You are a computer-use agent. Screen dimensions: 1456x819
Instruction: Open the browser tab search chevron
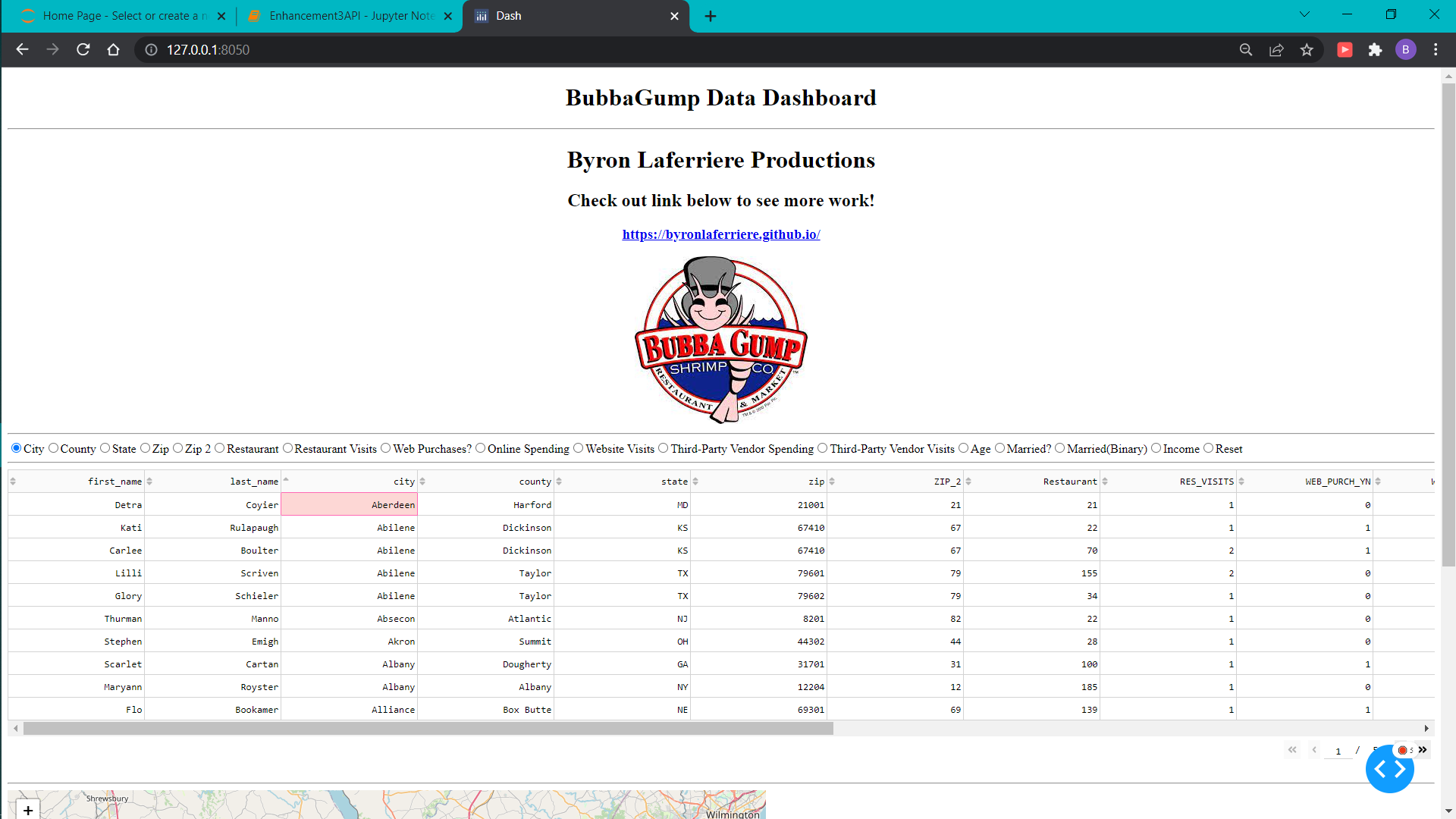click(x=1304, y=14)
